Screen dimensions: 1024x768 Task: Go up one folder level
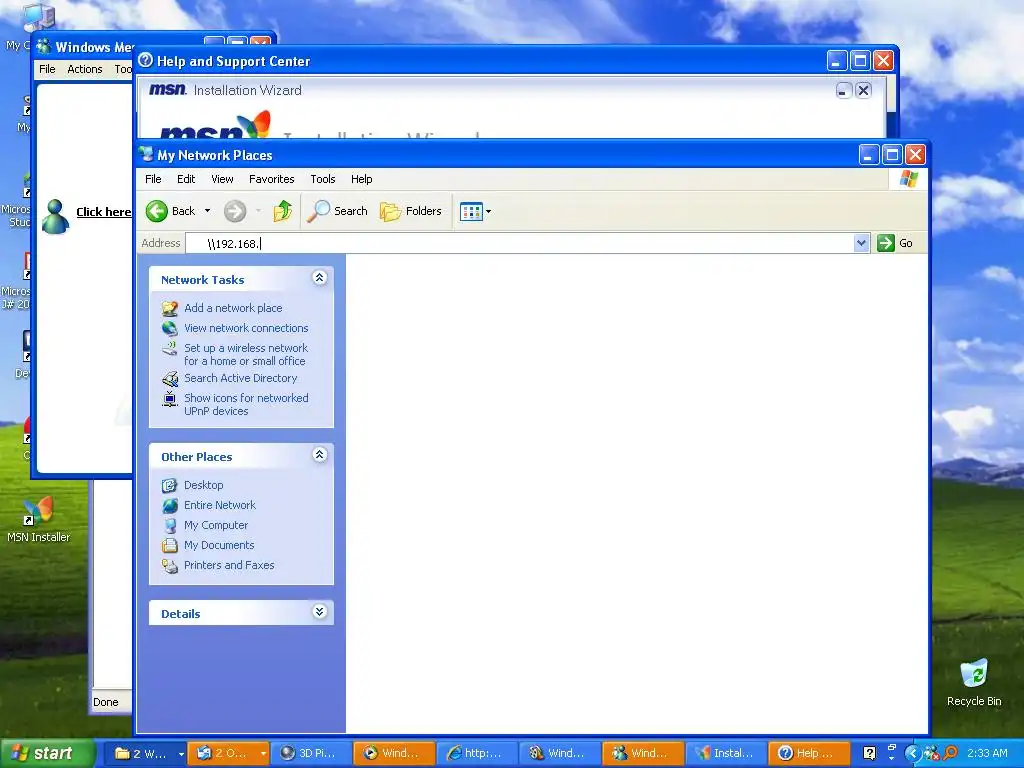283,211
